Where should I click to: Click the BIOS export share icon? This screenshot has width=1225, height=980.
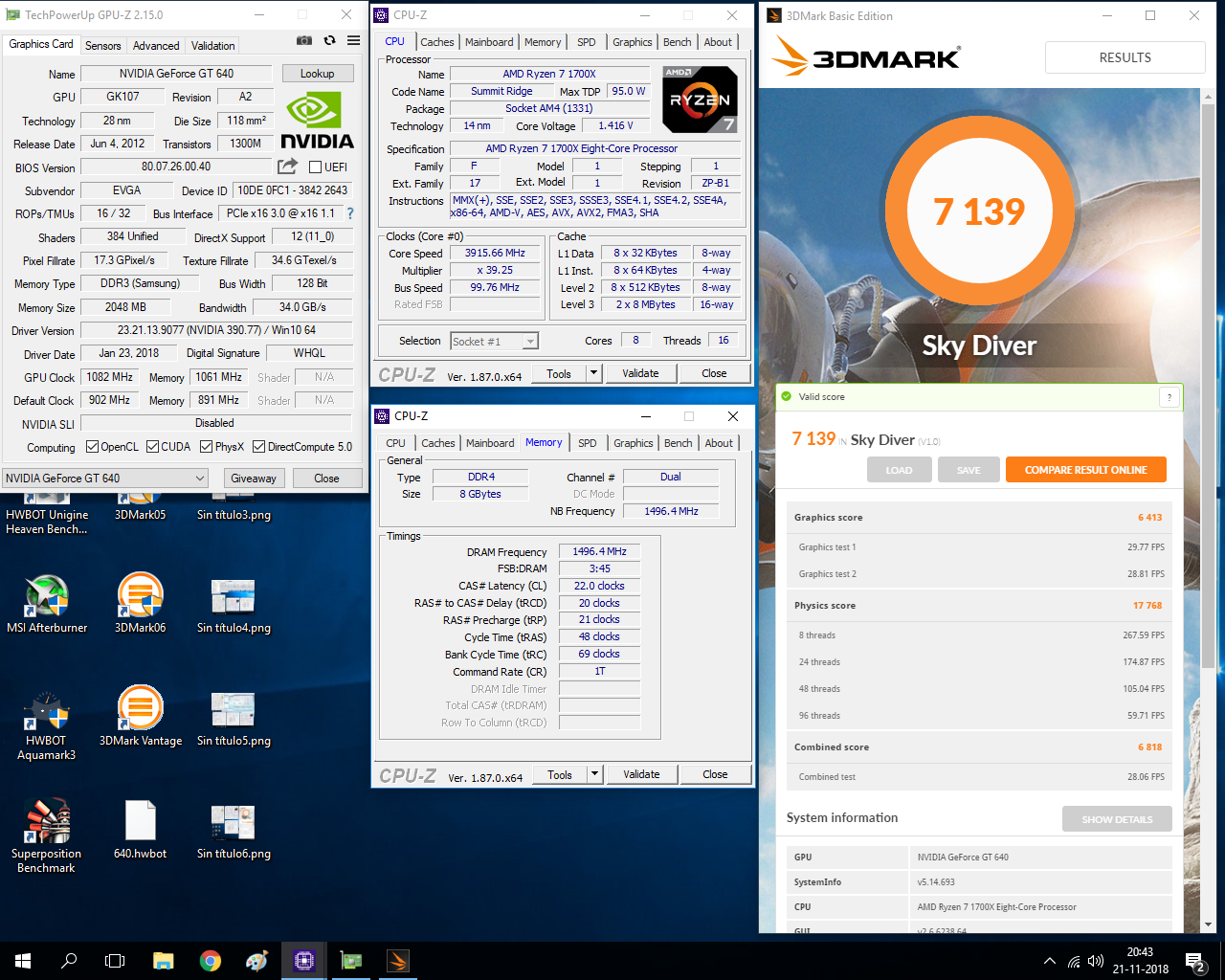pyautogui.click(x=287, y=167)
